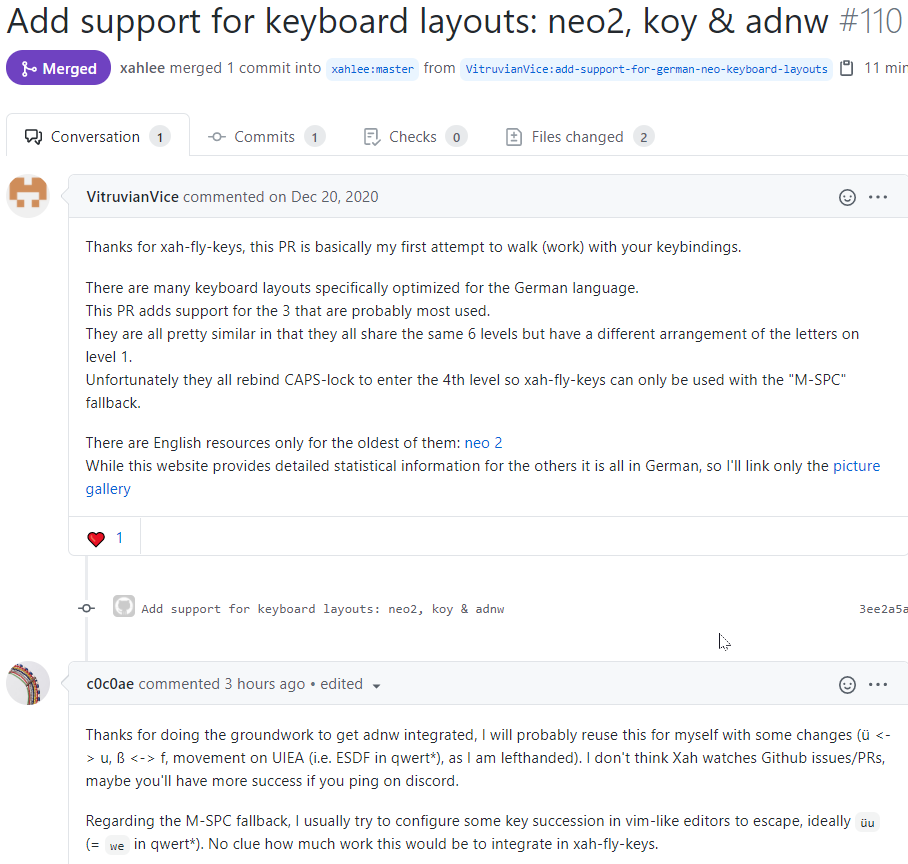Screen dimensions: 908x864
Task: Click the 'we' inline code snippet
Action: click(x=117, y=845)
